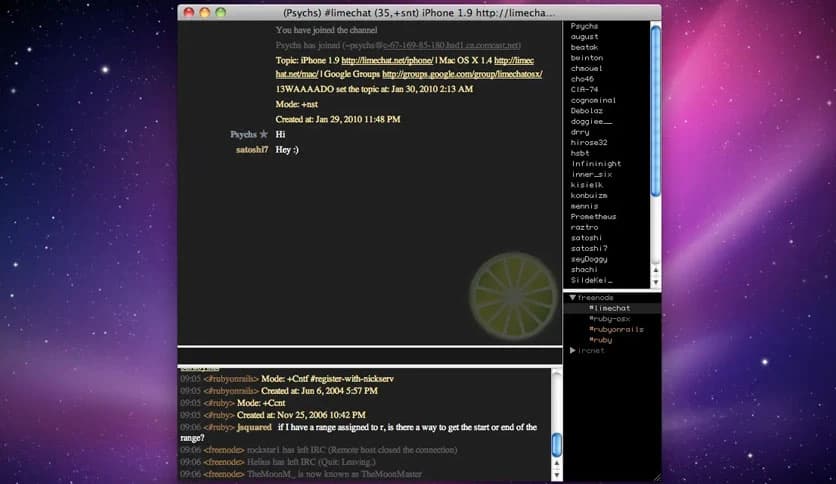
Task: Select member inner_six in the user list
Action: tap(591, 174)
